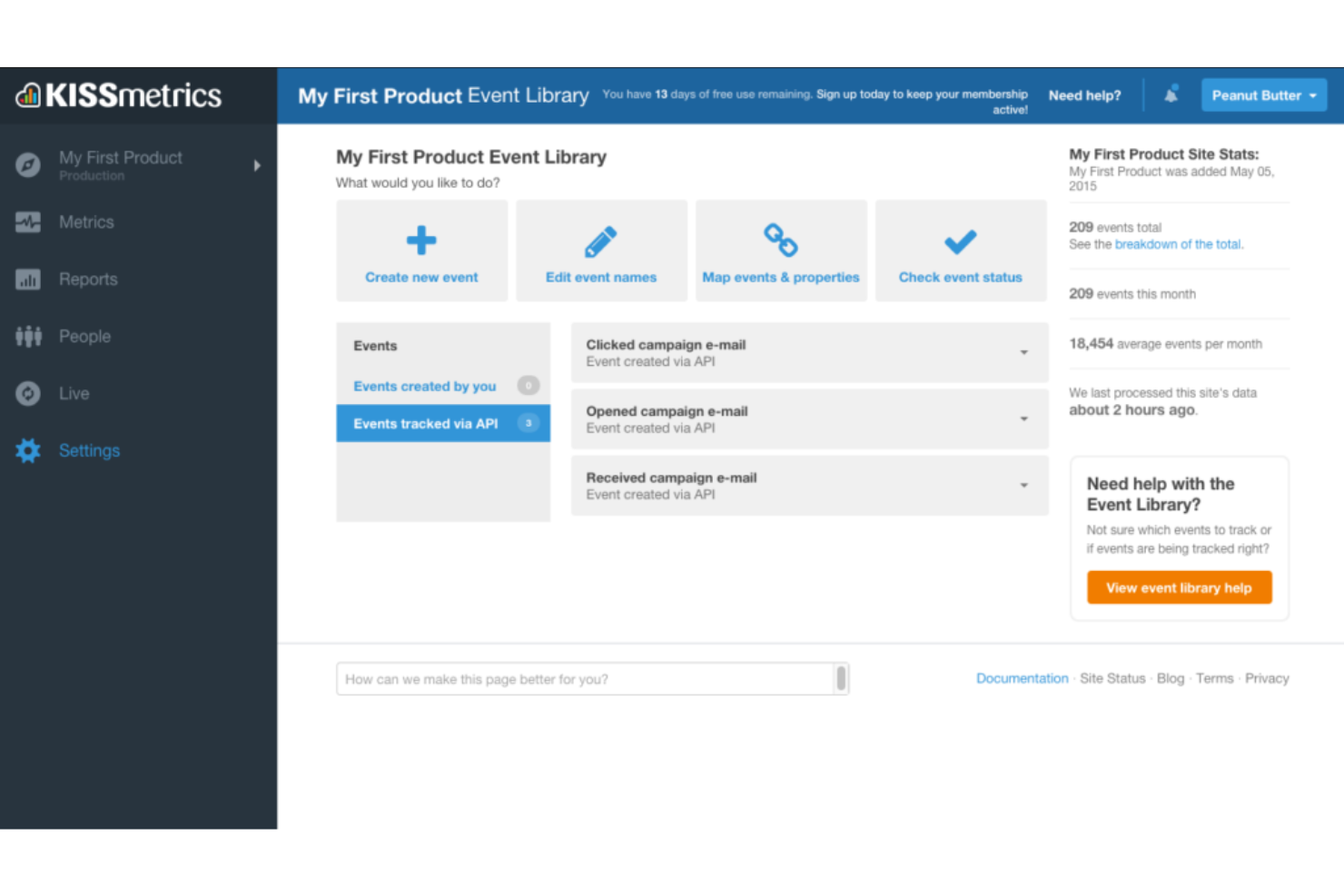This screenshot has height=896, width=1344.
Task: Open the Terms footer link
Action: 1214,678
